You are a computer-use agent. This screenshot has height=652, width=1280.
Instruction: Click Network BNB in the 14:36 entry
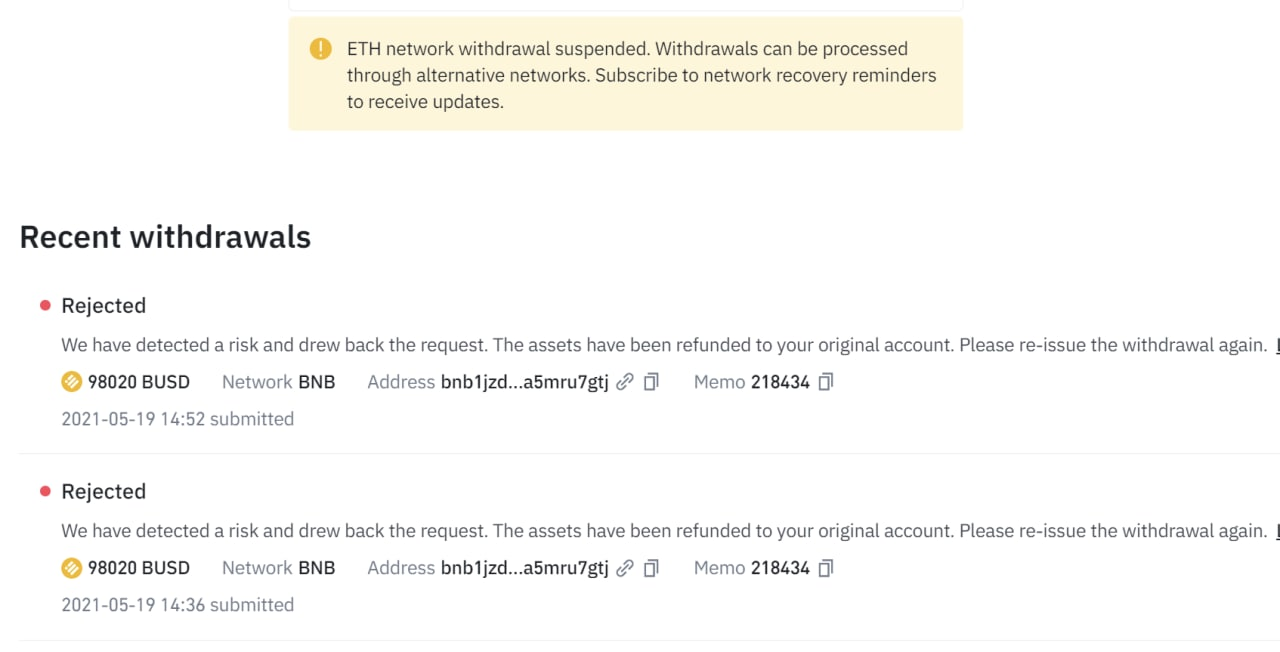point(278,568)
